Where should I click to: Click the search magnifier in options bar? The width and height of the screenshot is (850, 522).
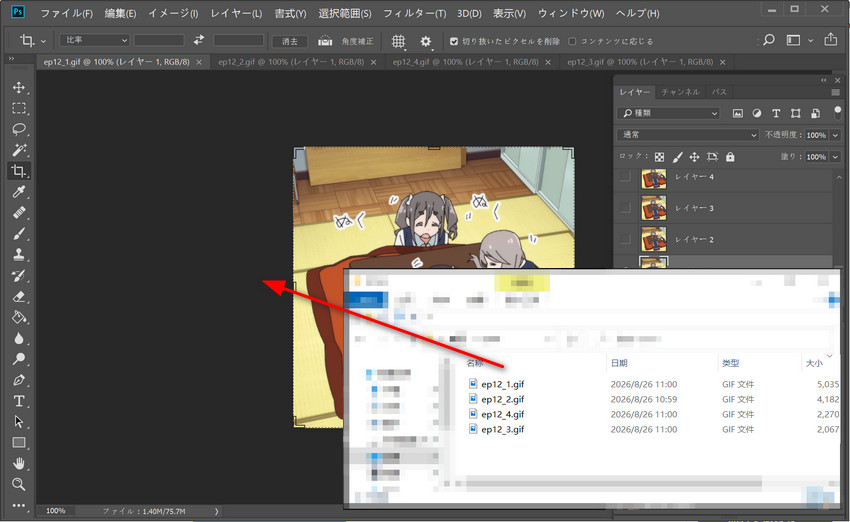(769, 40)
